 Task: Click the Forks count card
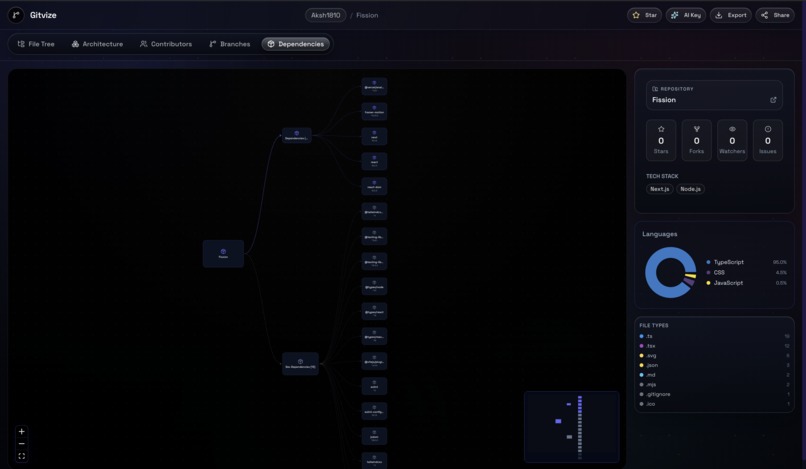pyautogui.click(x=697, y=140)
